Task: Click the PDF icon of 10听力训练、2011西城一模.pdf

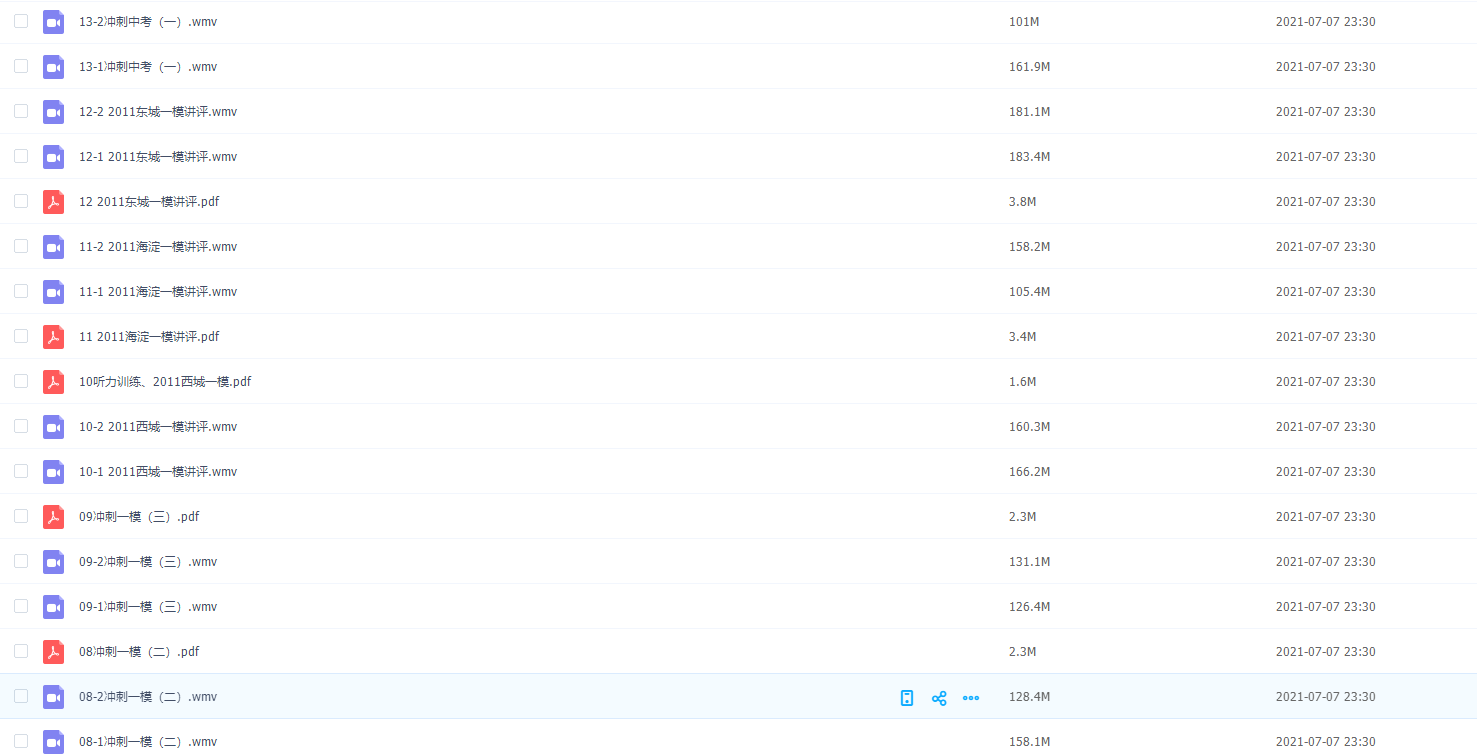Action: (x=53, y=382)
